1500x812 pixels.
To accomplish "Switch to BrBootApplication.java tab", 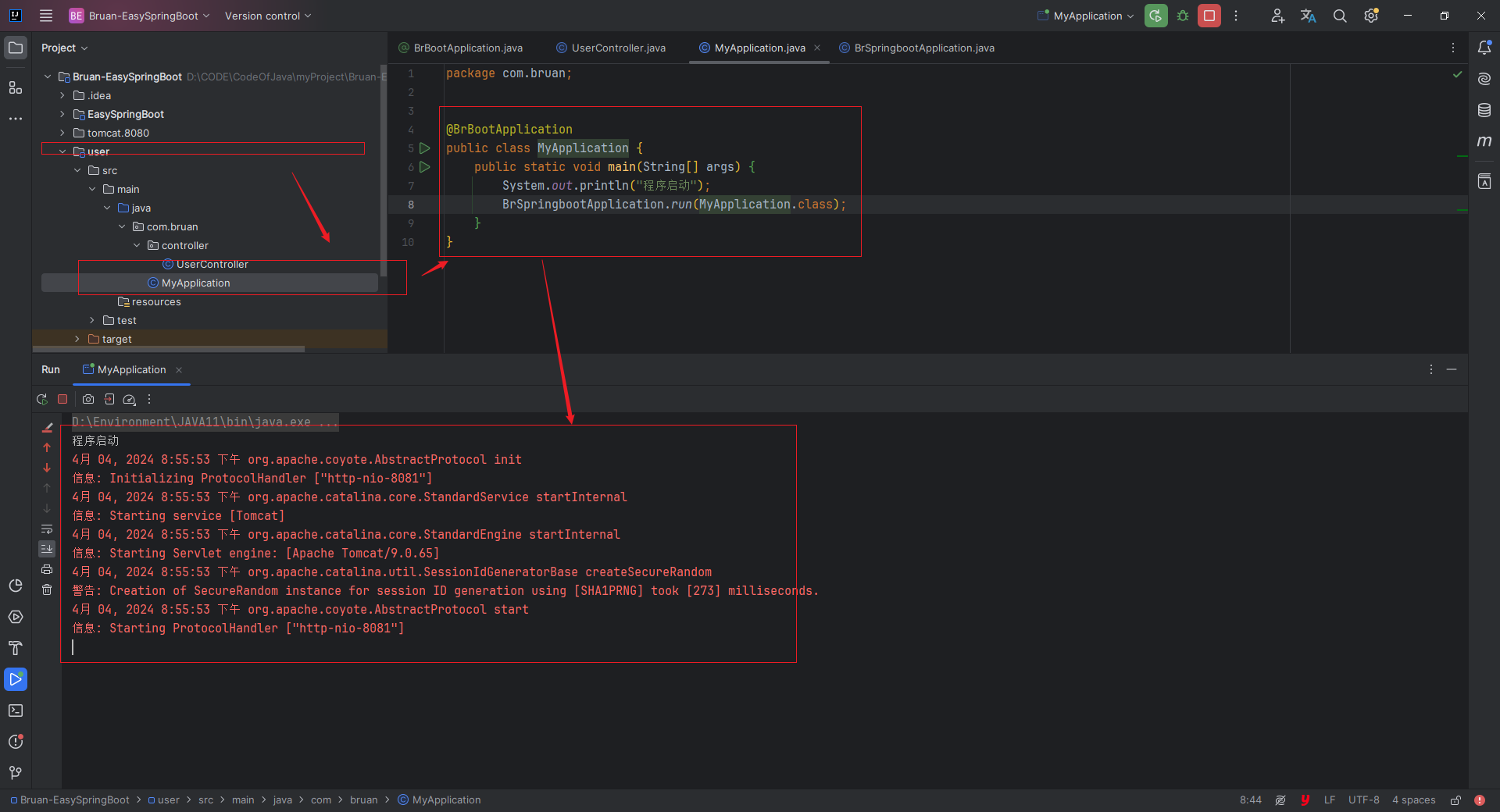I will [x=461, y=48].
